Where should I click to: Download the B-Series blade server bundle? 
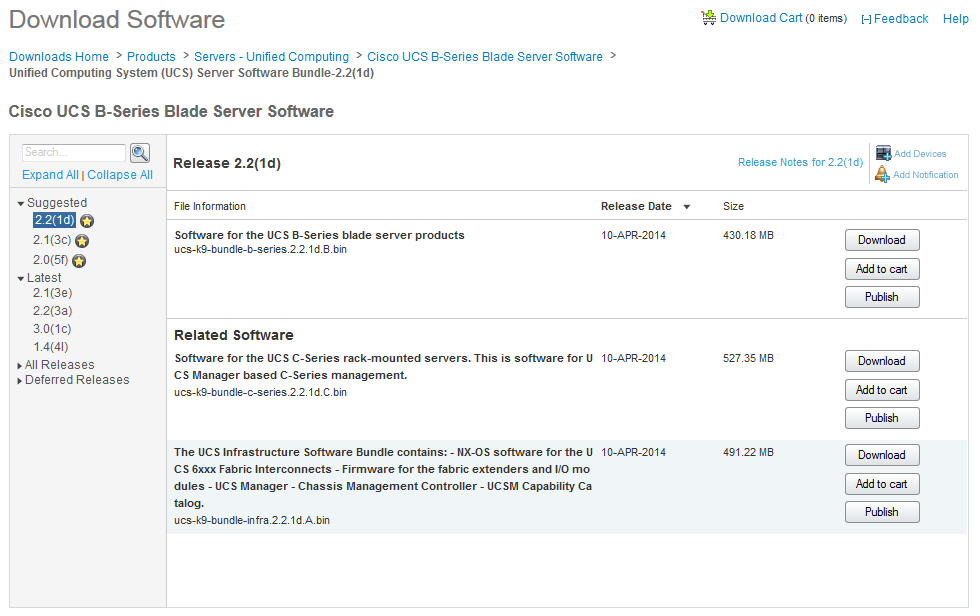[882, 240]
